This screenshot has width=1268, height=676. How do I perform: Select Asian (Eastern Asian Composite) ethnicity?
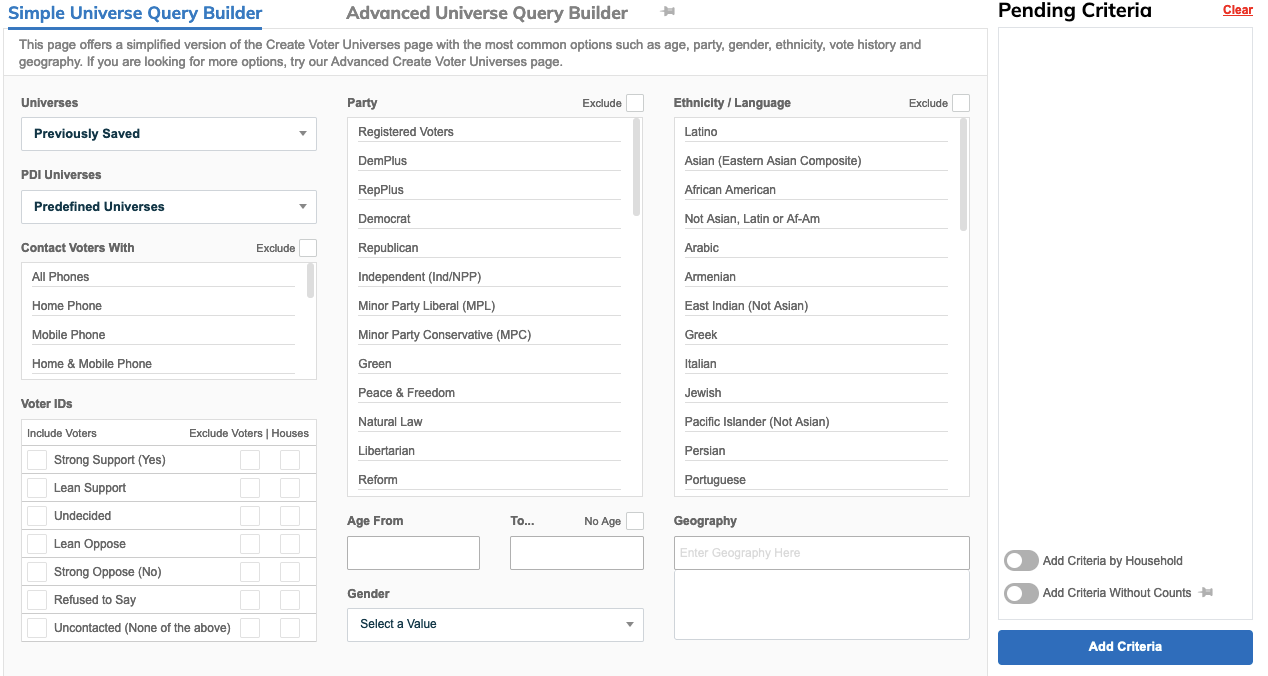coord(816,161)
